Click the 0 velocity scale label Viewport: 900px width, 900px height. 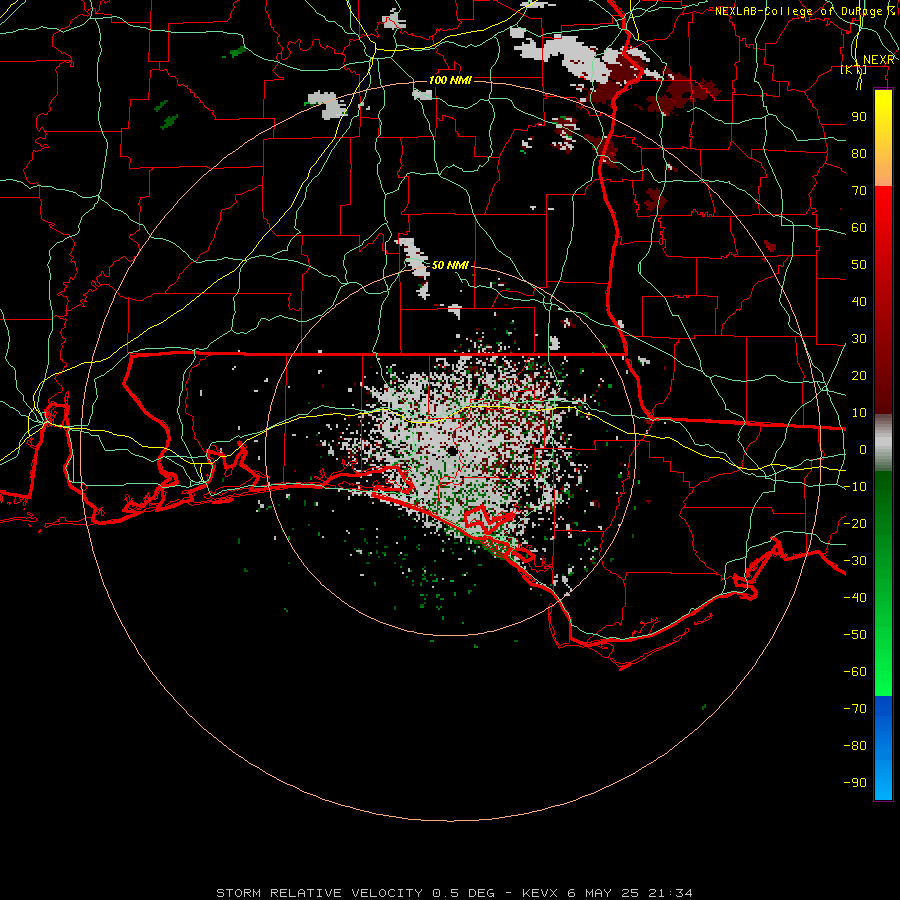(x=863, y=450)
